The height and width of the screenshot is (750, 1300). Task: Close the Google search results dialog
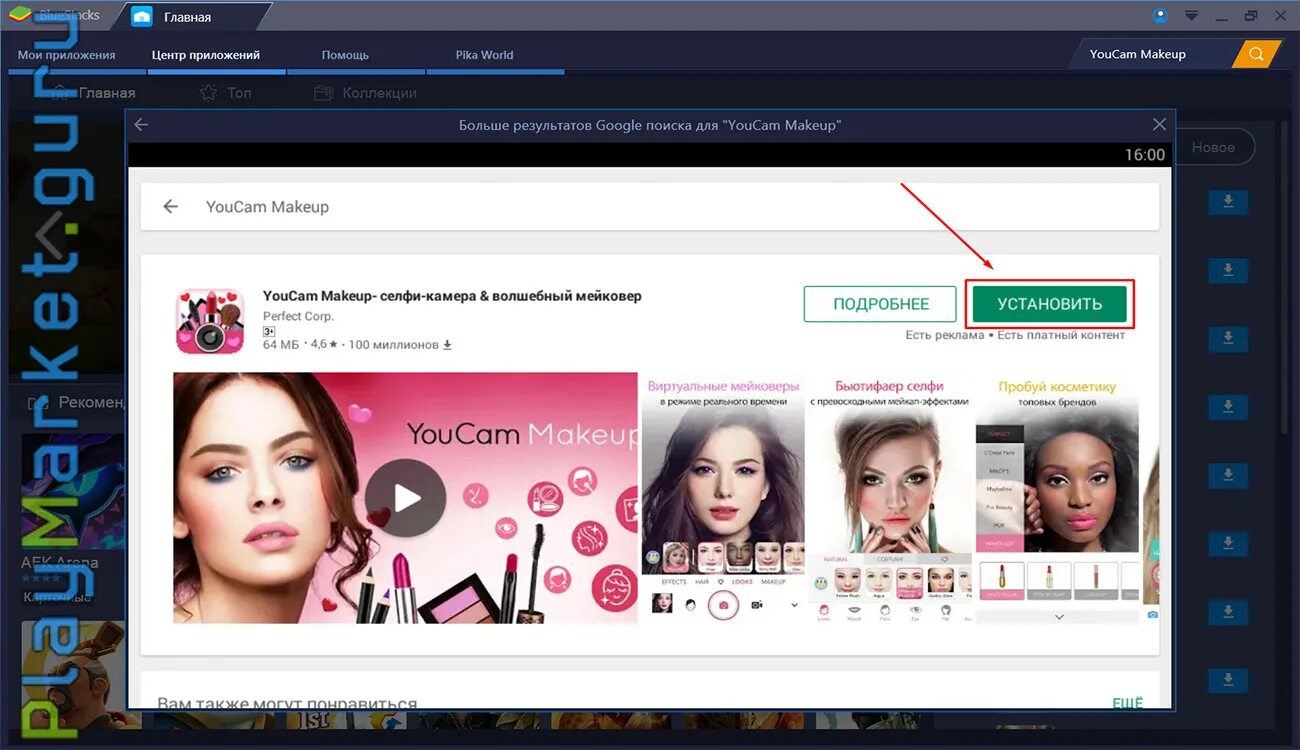point(1159,124)
